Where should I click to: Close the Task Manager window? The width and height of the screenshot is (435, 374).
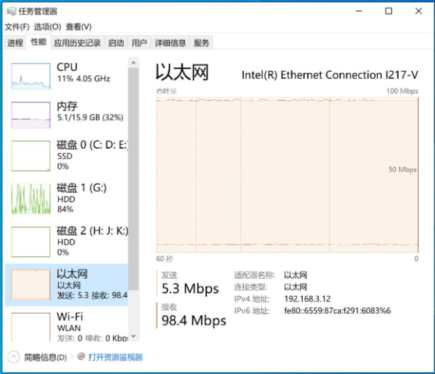click(419, 11)
